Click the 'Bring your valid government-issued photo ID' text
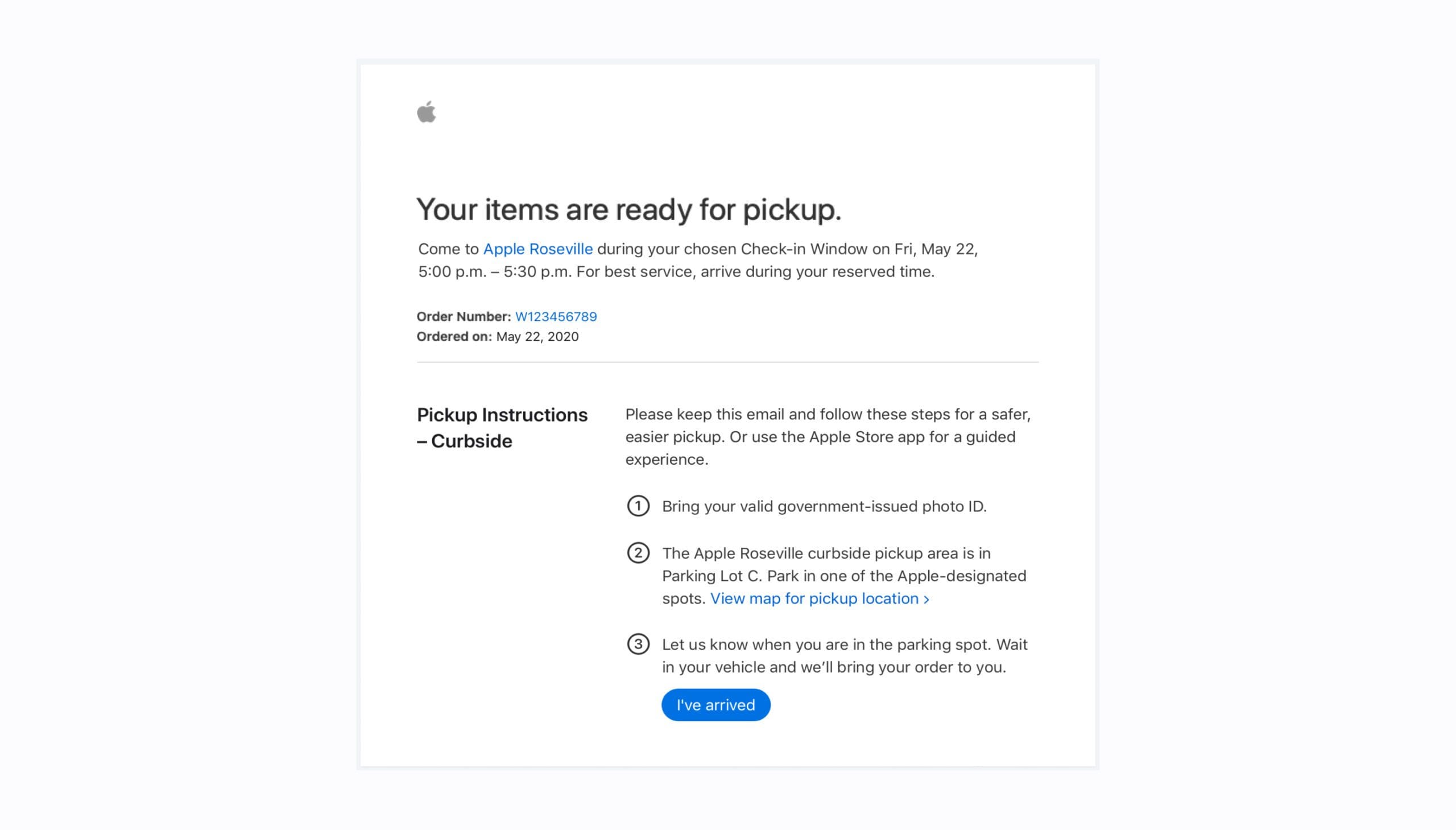This screenshot has width=1456, height=830. tap(824, 506)
